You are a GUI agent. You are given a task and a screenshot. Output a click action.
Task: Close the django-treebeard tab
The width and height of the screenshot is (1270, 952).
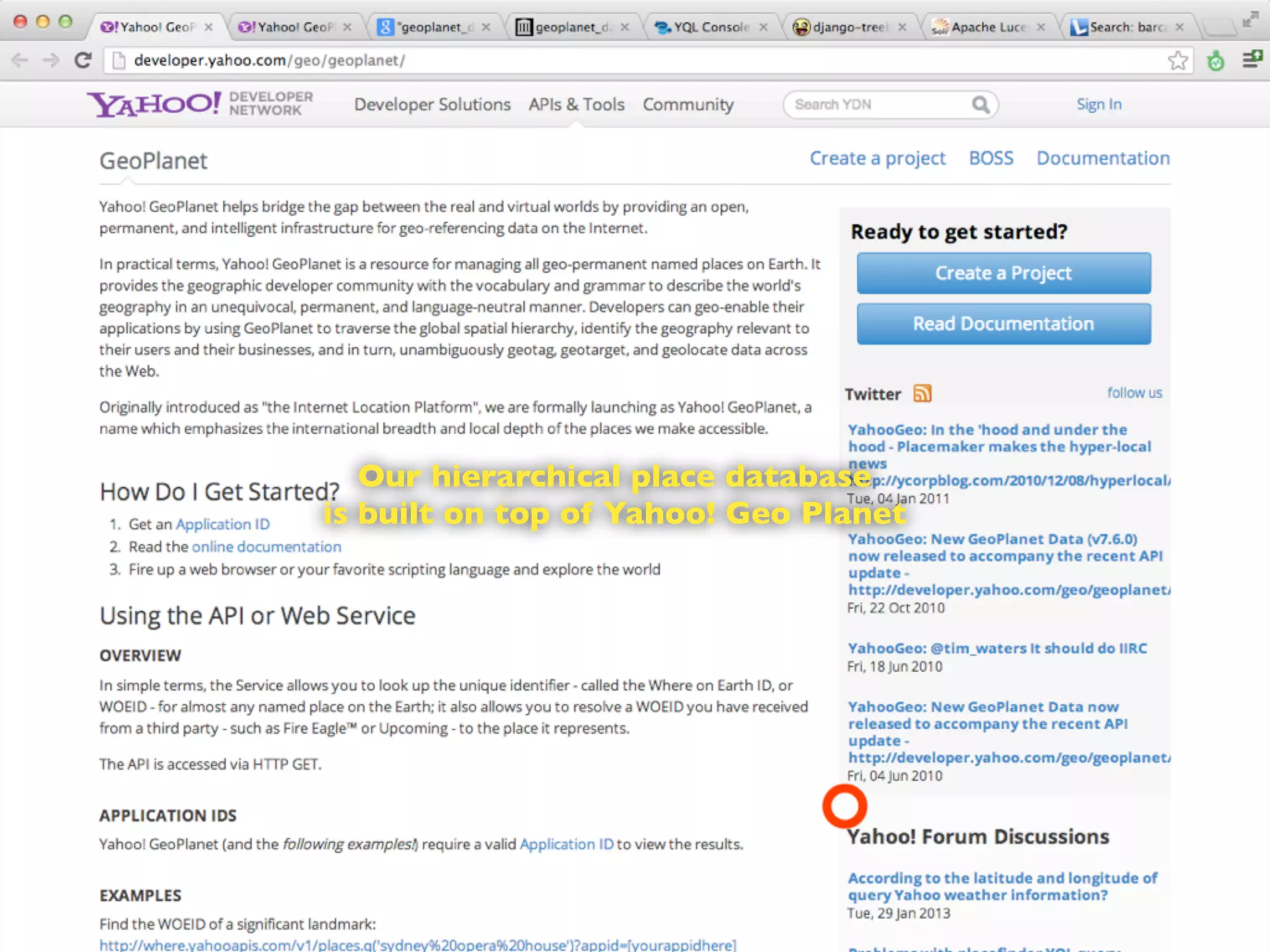tap(902, 27)
